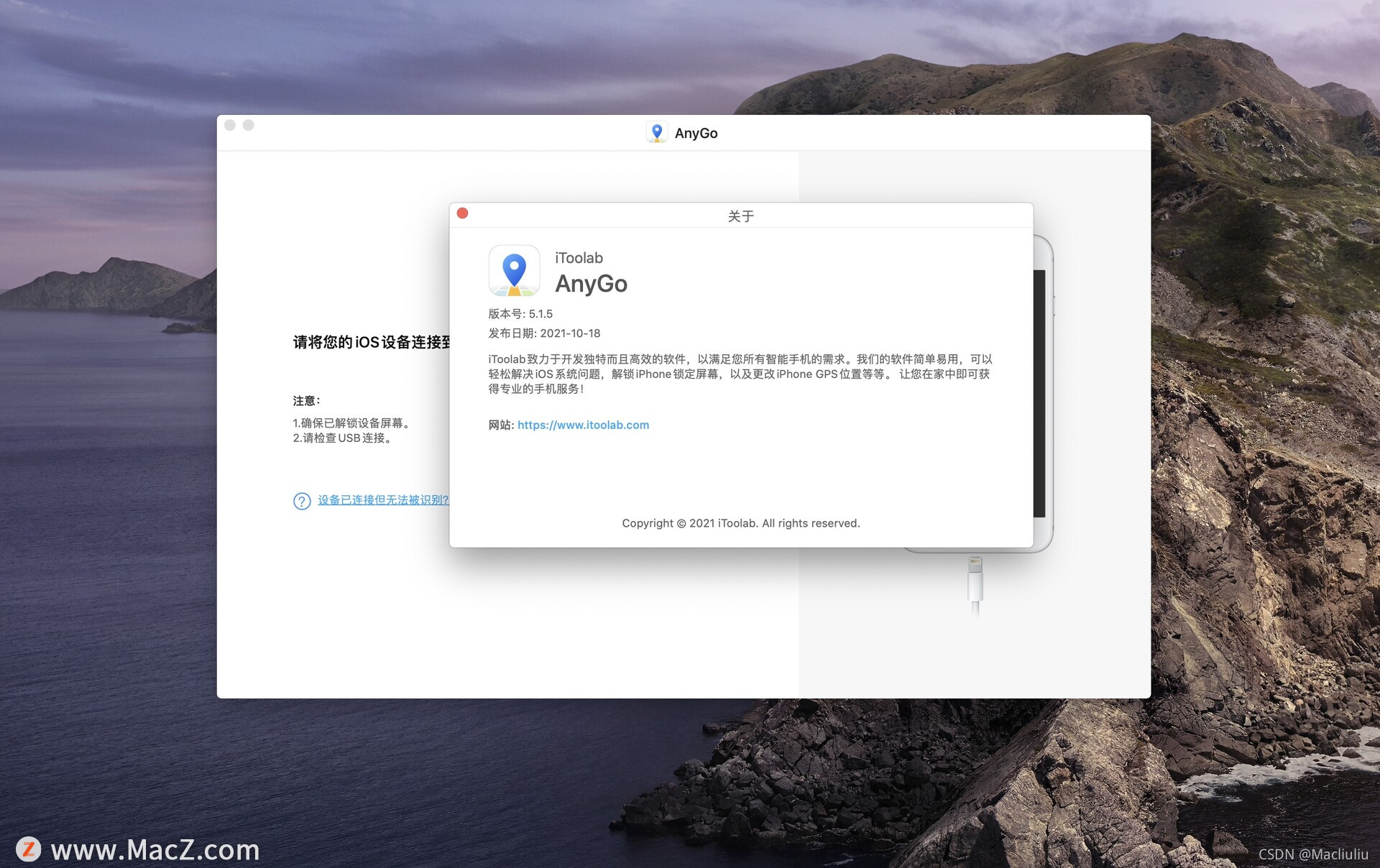Open the 设备已连接但无法被识别? help link
The height and width of the screenshot is (868, 1380).
[x=383, y=500]
